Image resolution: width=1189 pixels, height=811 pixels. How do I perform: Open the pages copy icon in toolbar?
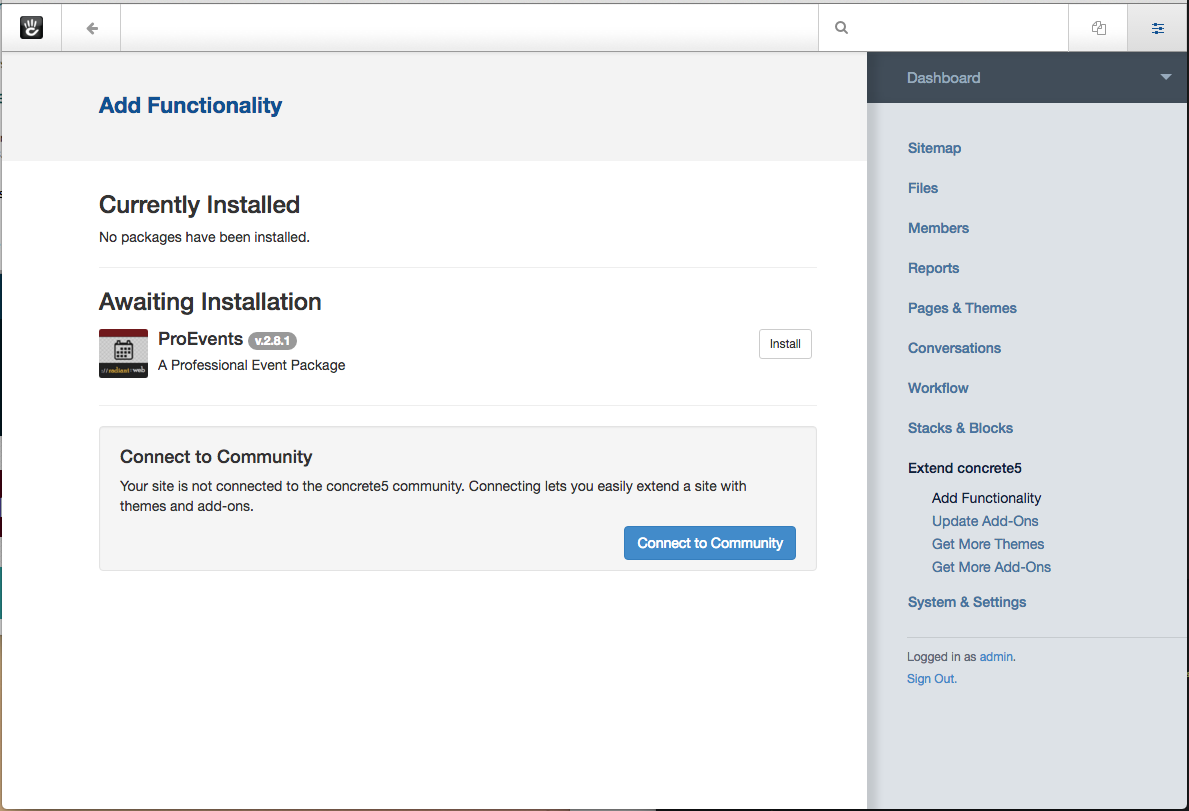1099,28
